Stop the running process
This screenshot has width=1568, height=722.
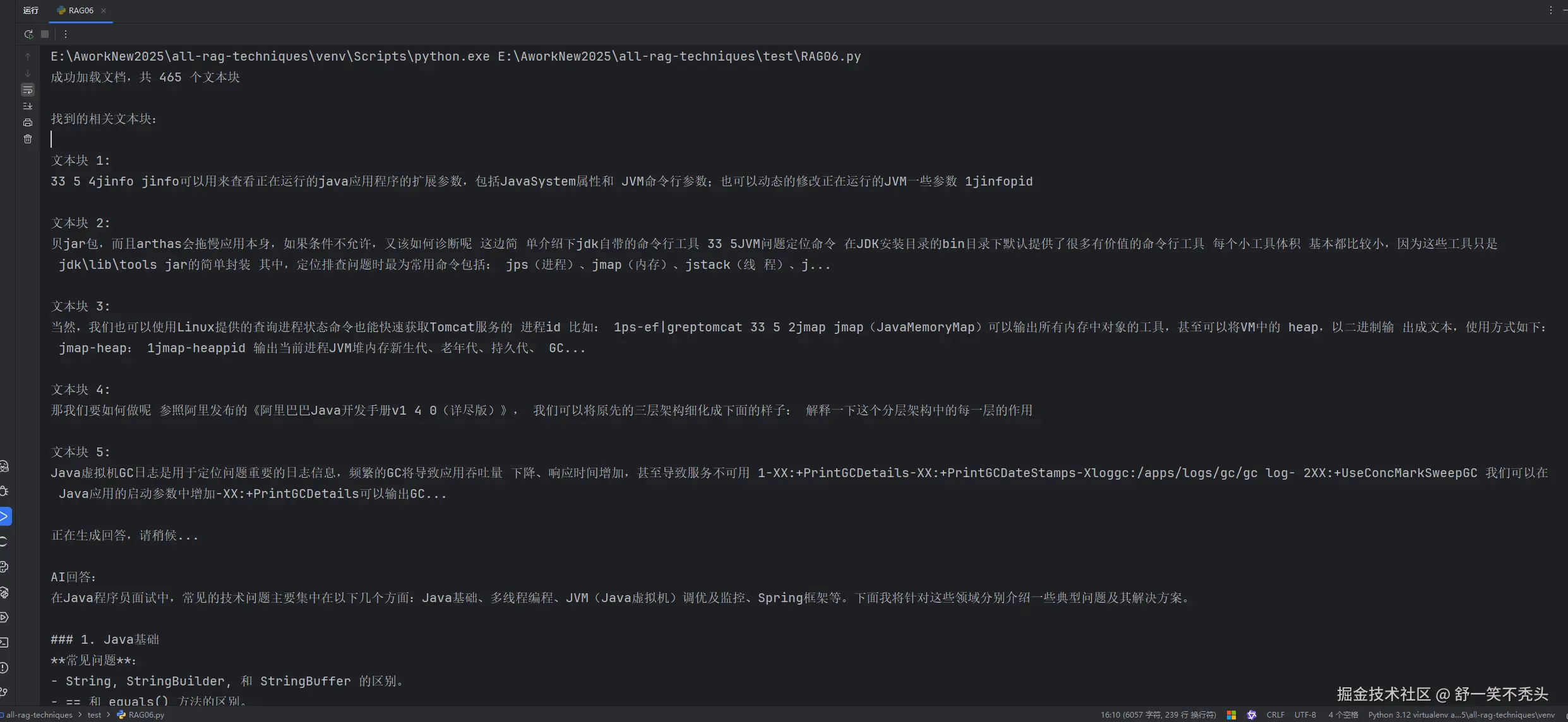click(x=45, y=34)
